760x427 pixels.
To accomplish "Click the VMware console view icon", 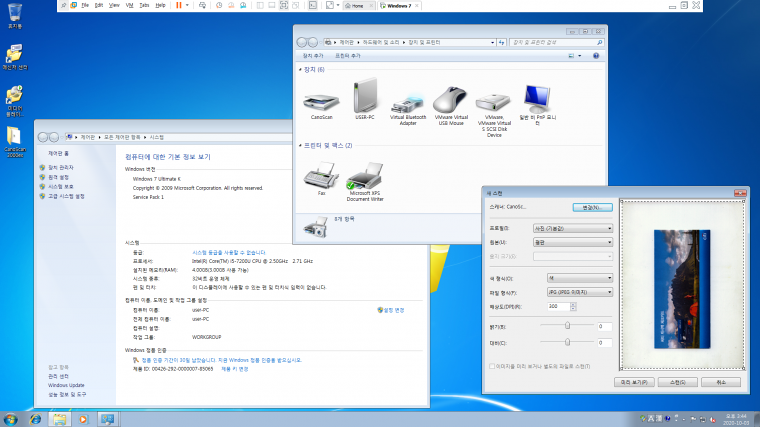I will (x=313, y=5).
